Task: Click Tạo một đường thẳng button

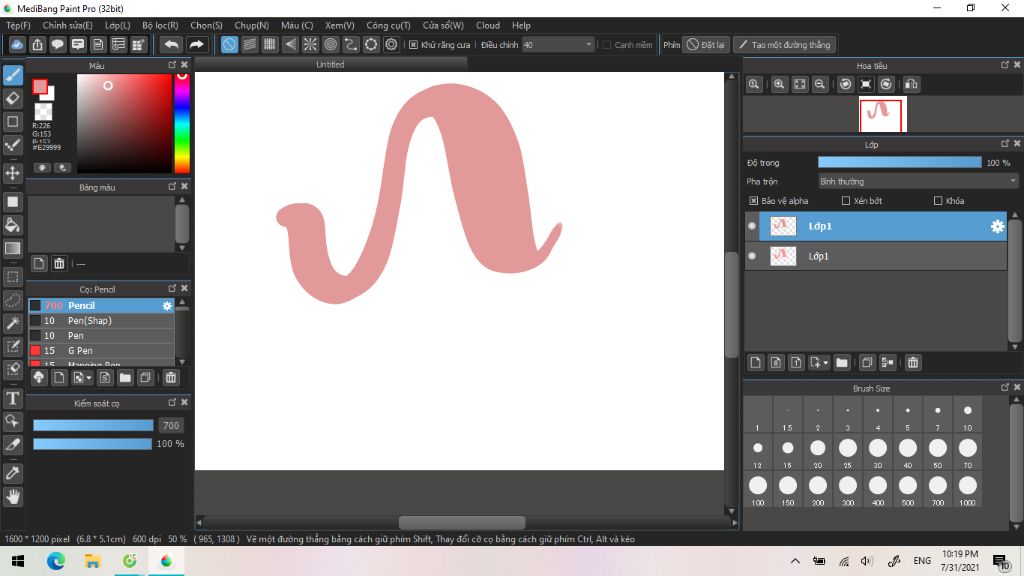Action: [784, 45]
